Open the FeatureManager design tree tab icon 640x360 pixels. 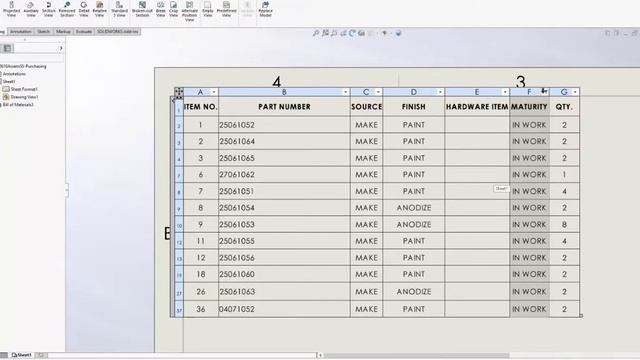pyautogui.click(x=7, y=48)
